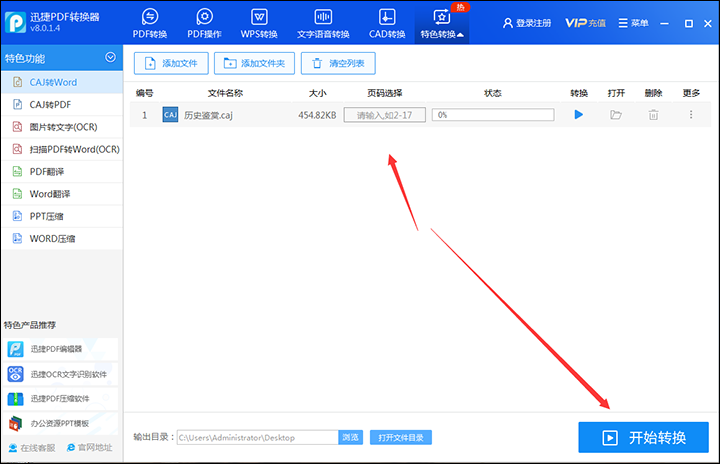Switch to WPS转换 tab
Viewport: 720px width, 464px height.
(259, 23)
